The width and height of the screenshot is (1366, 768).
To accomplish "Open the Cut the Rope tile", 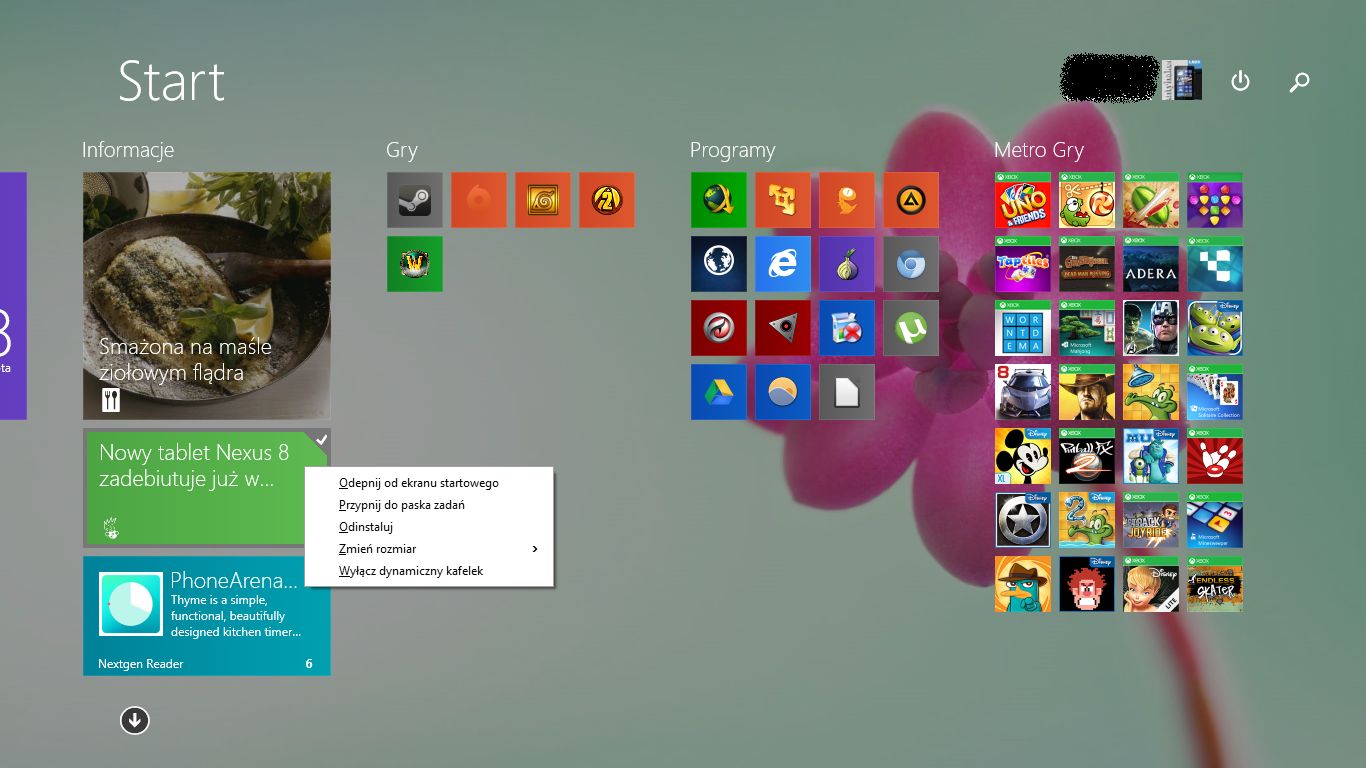I will 1087,200.
